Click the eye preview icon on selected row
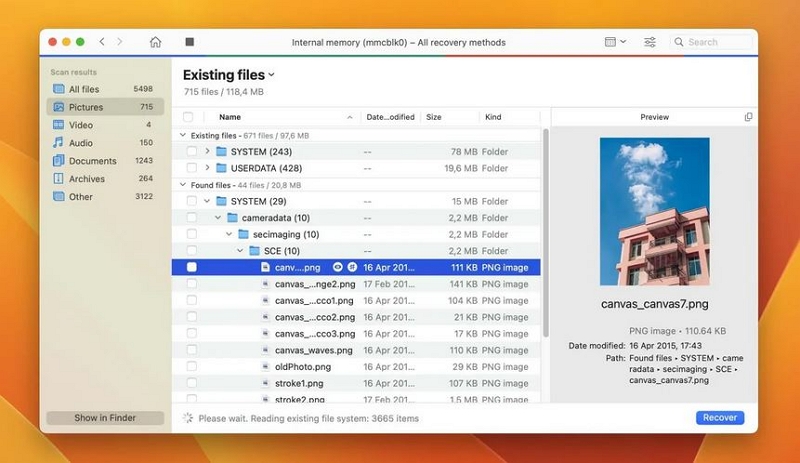The width and height of the screenshot is (800, 463). pos(337,267)
